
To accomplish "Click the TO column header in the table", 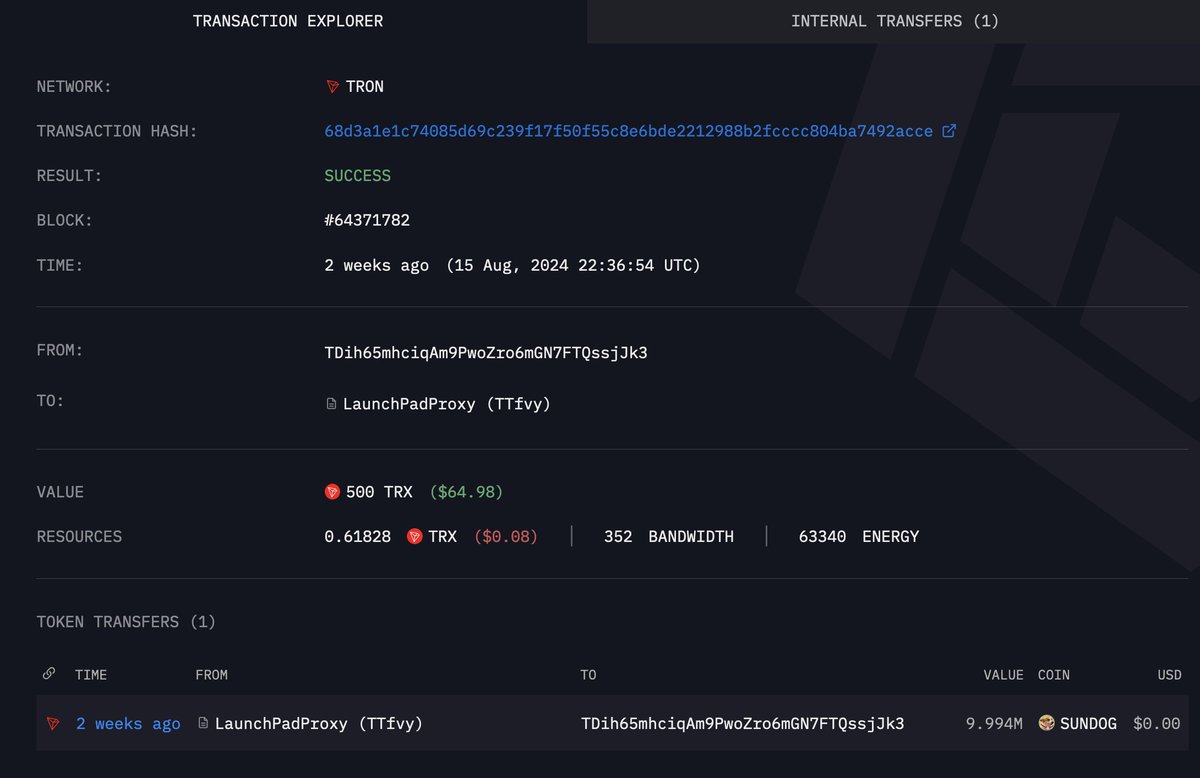I will point(588,675).
